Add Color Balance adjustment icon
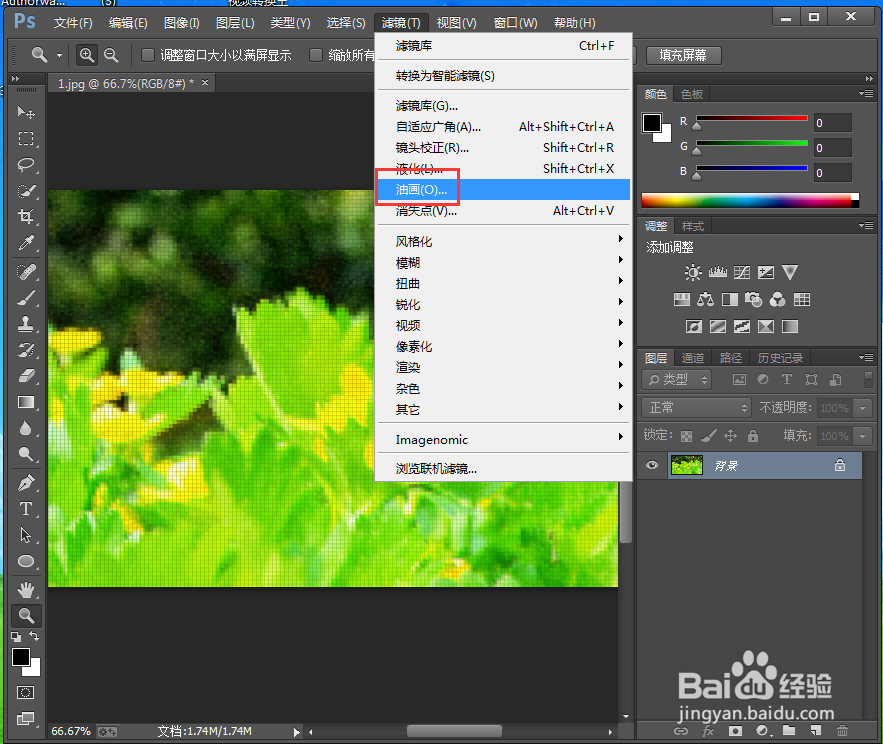883x744 pixels. (x=705, y=299)
